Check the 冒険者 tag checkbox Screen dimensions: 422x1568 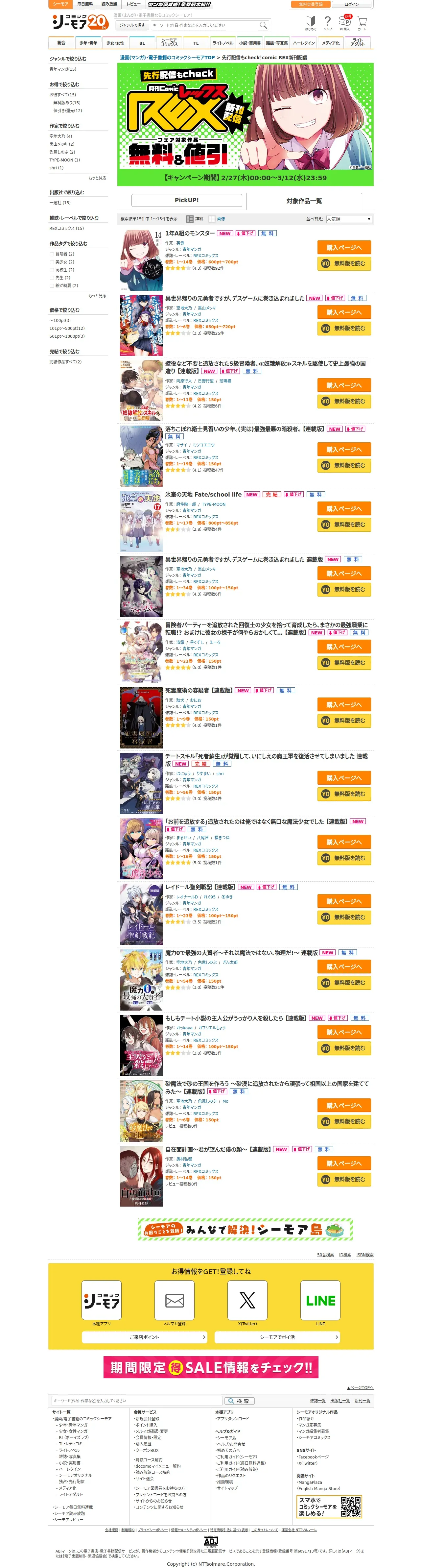click(x=52, y=254)
